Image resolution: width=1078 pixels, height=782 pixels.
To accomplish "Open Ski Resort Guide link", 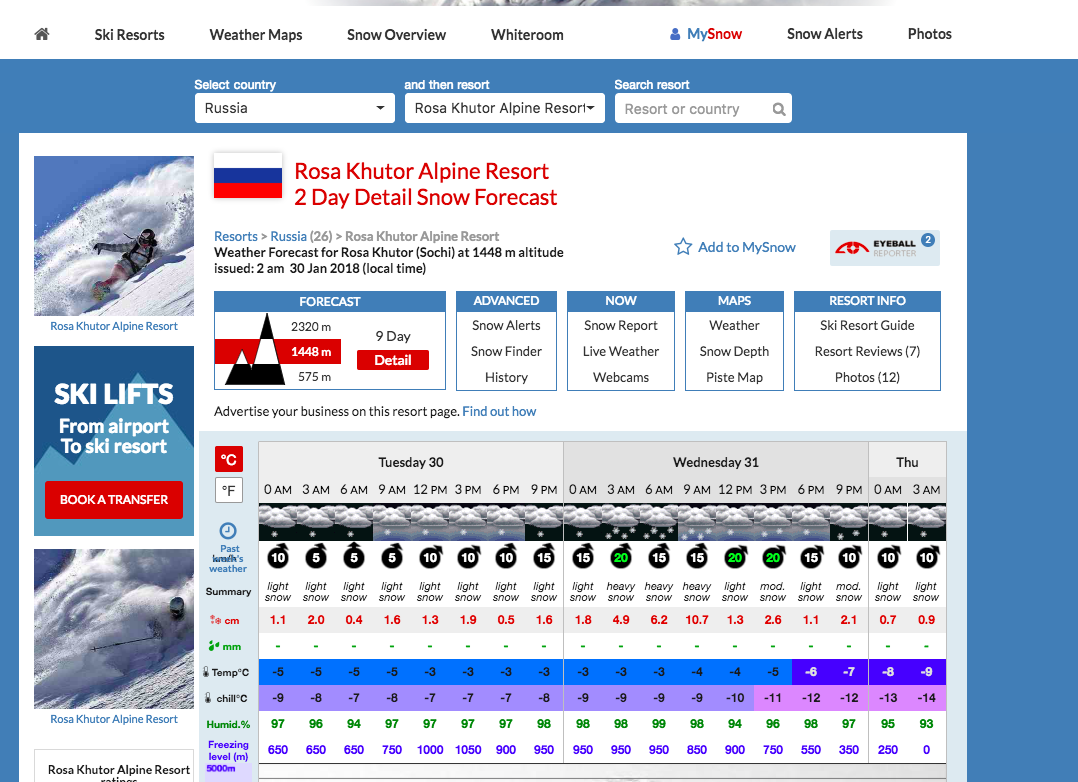I will pos(867,325).
